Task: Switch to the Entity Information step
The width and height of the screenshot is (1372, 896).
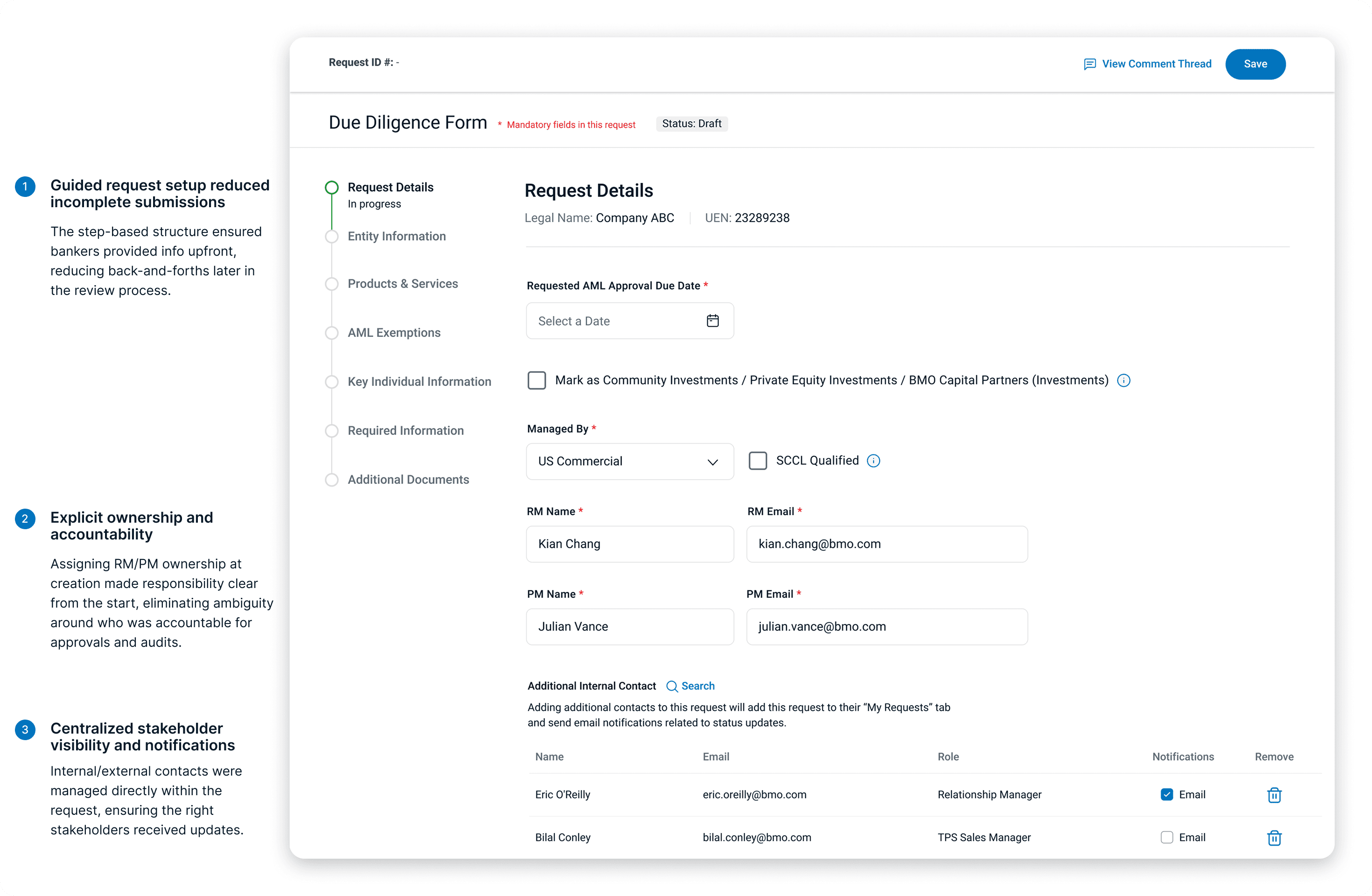Action: 331,237
